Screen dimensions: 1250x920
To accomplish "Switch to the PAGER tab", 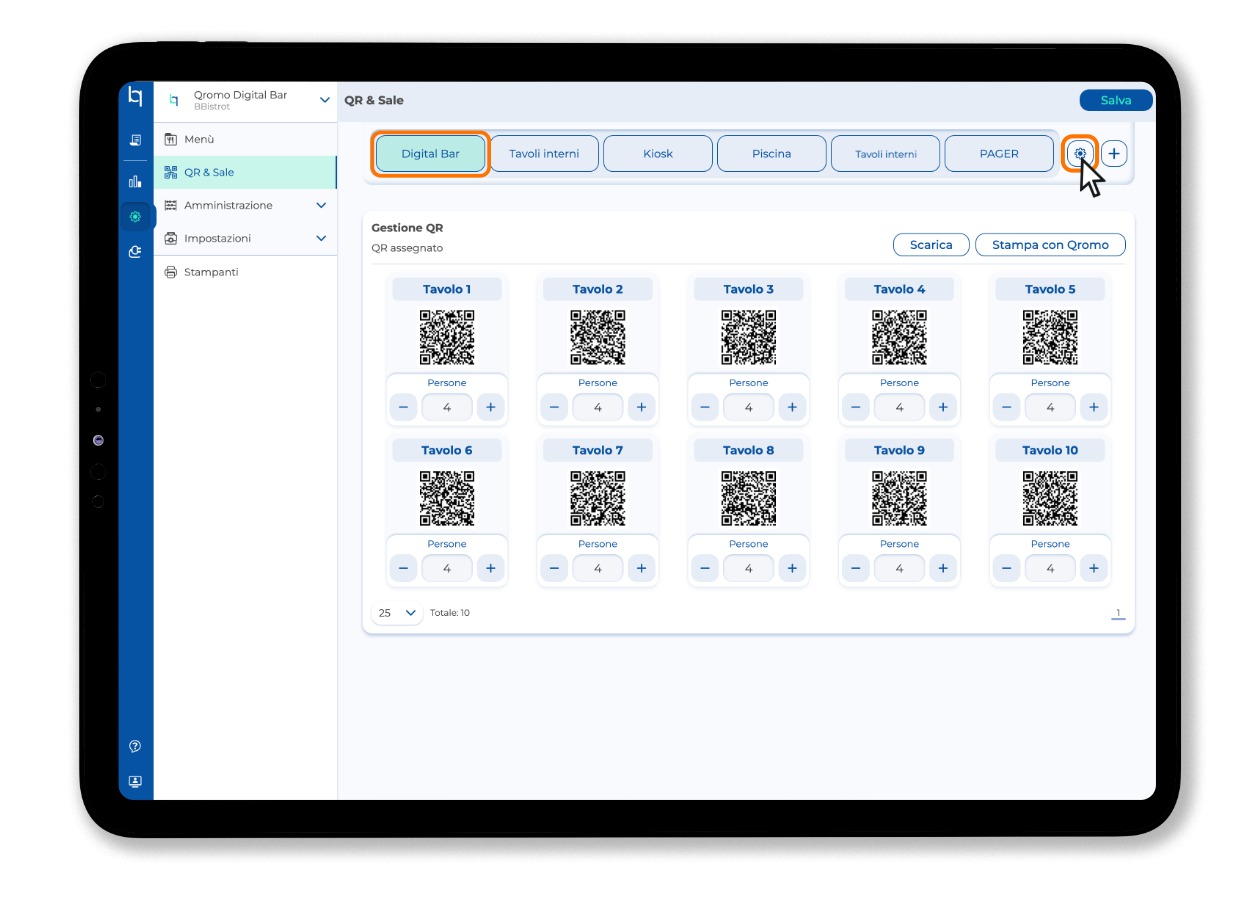I will click(x=999, y=154).
